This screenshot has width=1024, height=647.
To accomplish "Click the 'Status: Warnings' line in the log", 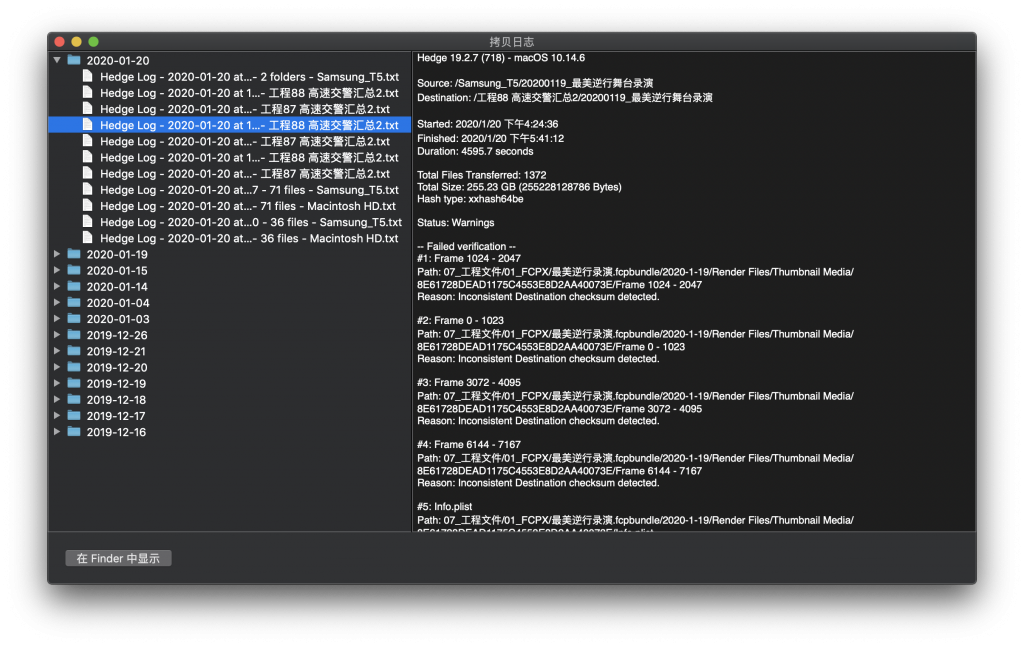I will (x=455, y=223).
